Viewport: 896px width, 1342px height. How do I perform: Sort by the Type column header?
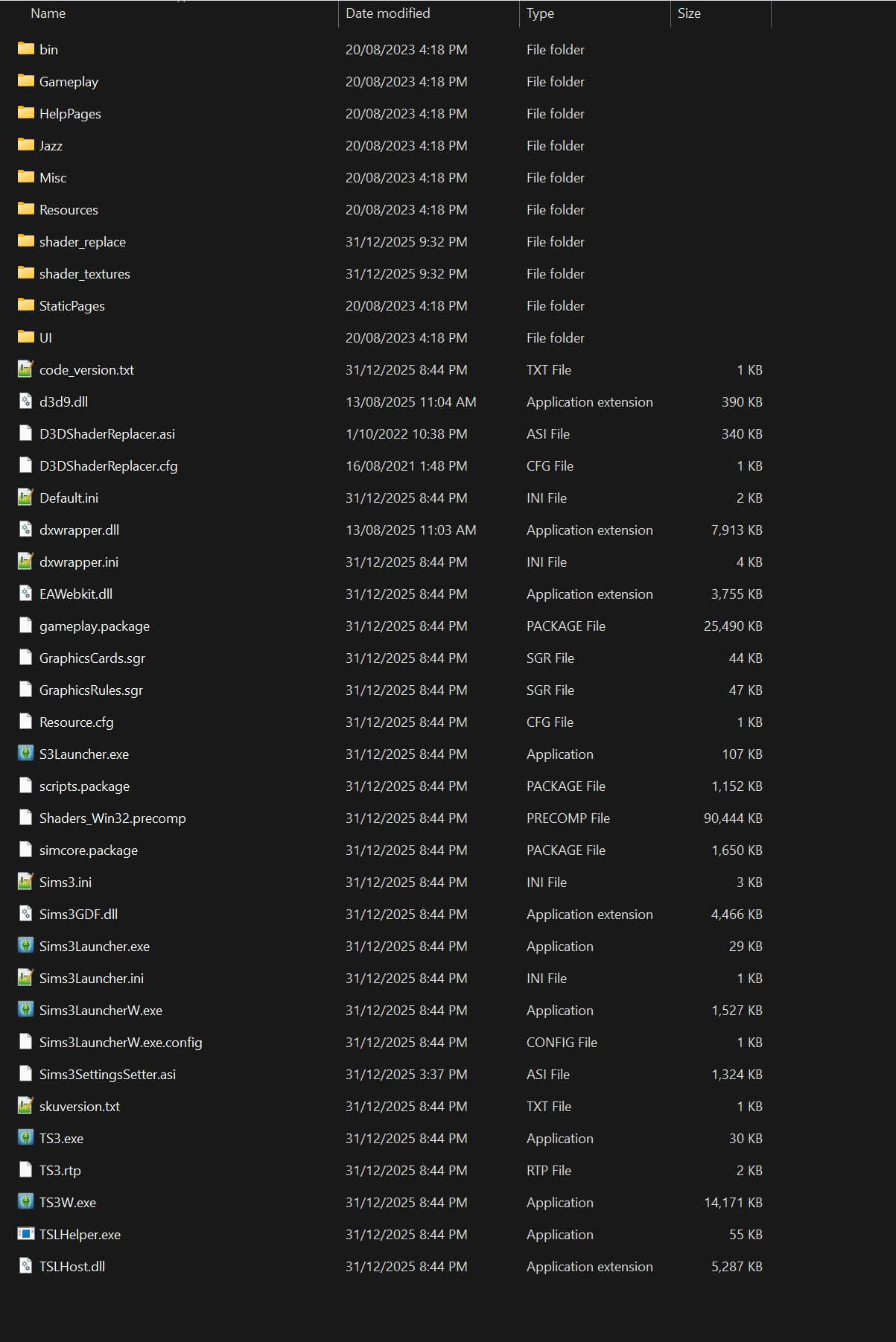pos(540,13)
